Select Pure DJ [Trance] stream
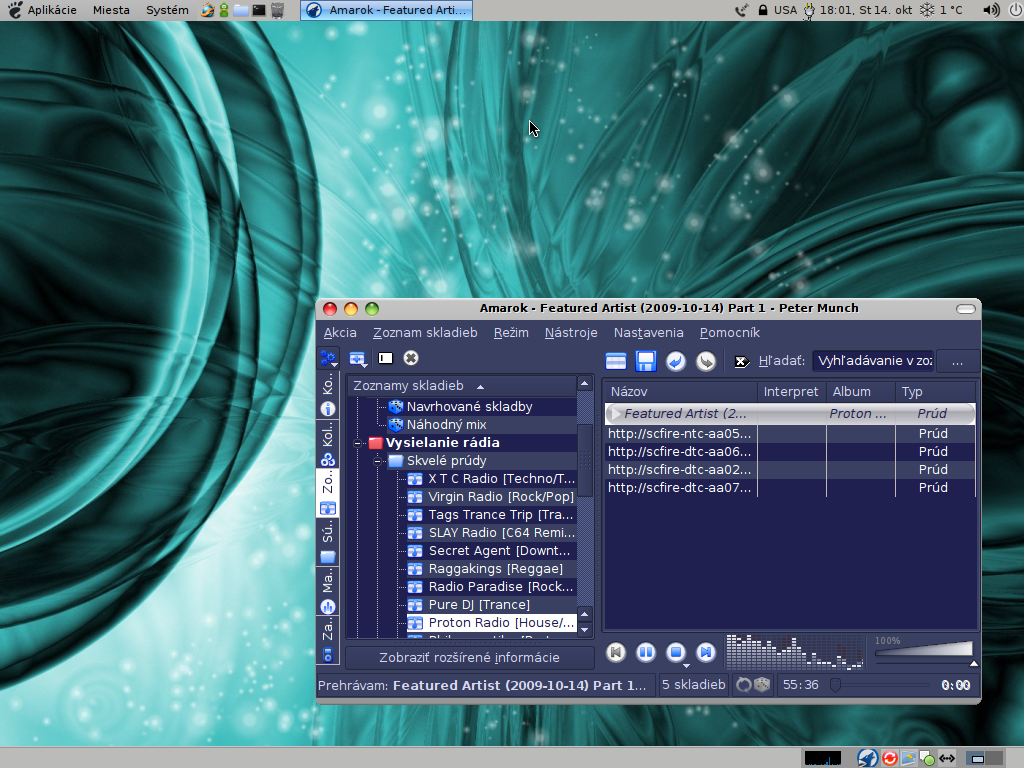The image size is (1024, 768). tap(492, 605)
